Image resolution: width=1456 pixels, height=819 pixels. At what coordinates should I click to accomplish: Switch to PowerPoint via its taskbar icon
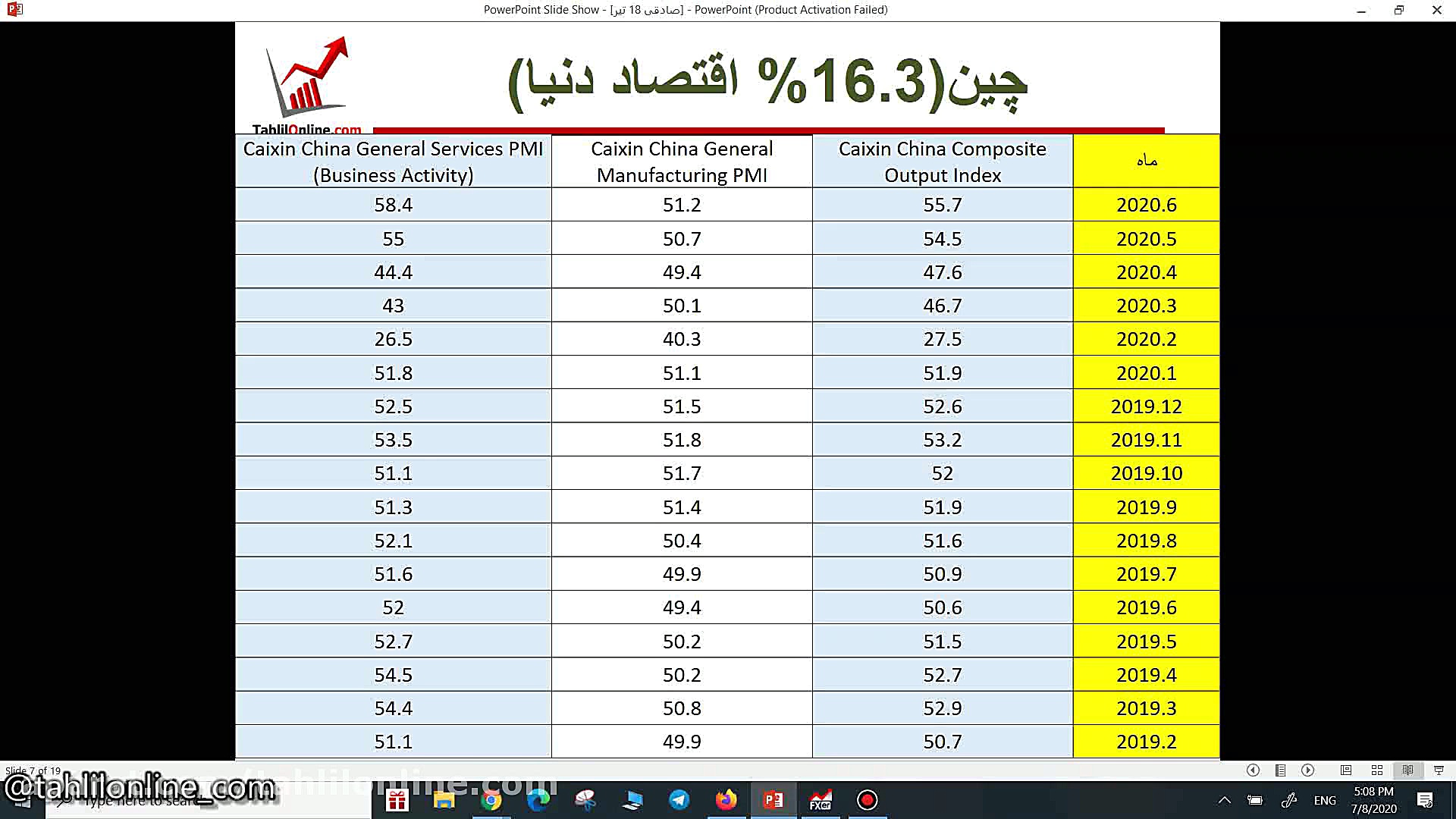(773, 802)
